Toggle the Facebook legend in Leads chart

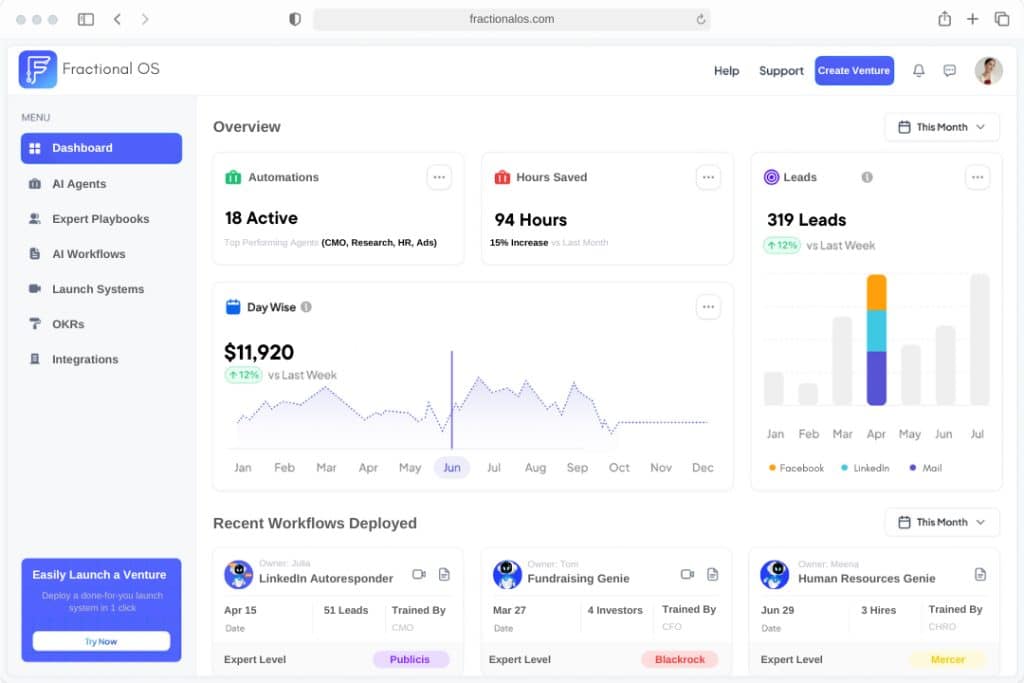point(797,467)
